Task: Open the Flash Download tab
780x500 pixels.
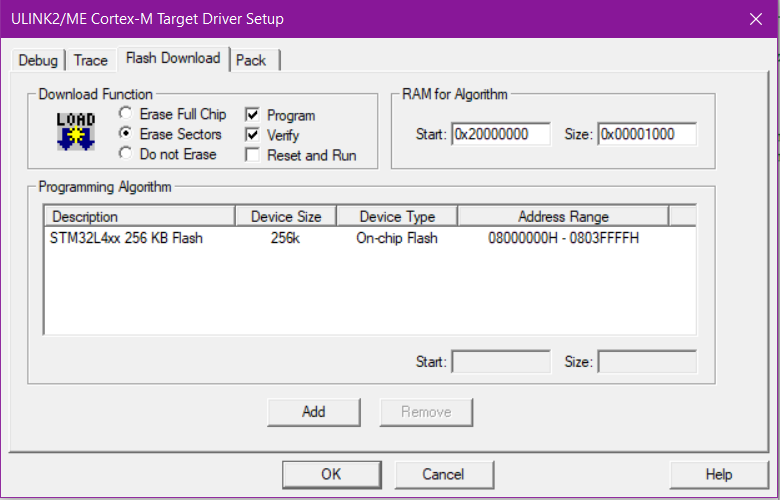Action: pos(173,58)
